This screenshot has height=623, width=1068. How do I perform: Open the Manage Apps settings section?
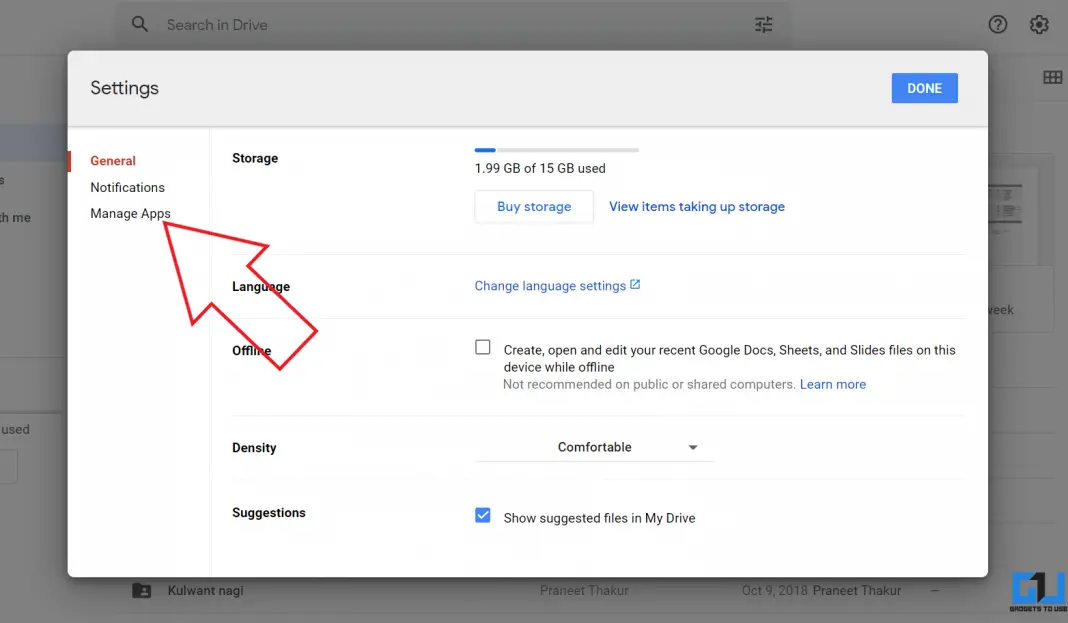(130, 213)
